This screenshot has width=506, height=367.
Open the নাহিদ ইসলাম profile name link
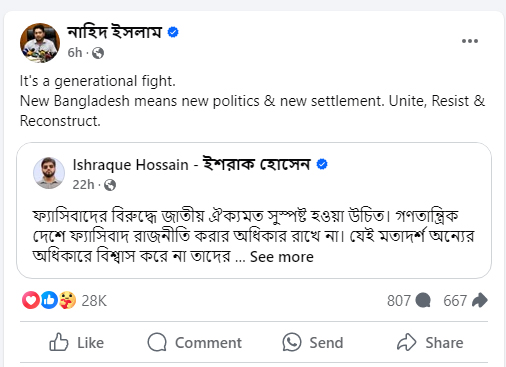click(x=114, y=32)
